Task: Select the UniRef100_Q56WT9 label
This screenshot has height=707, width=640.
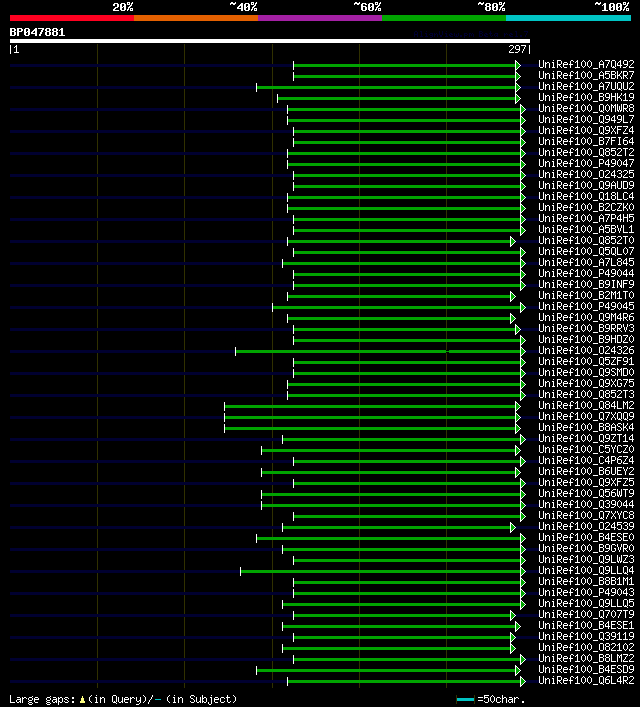Action: tap(586, 493)
